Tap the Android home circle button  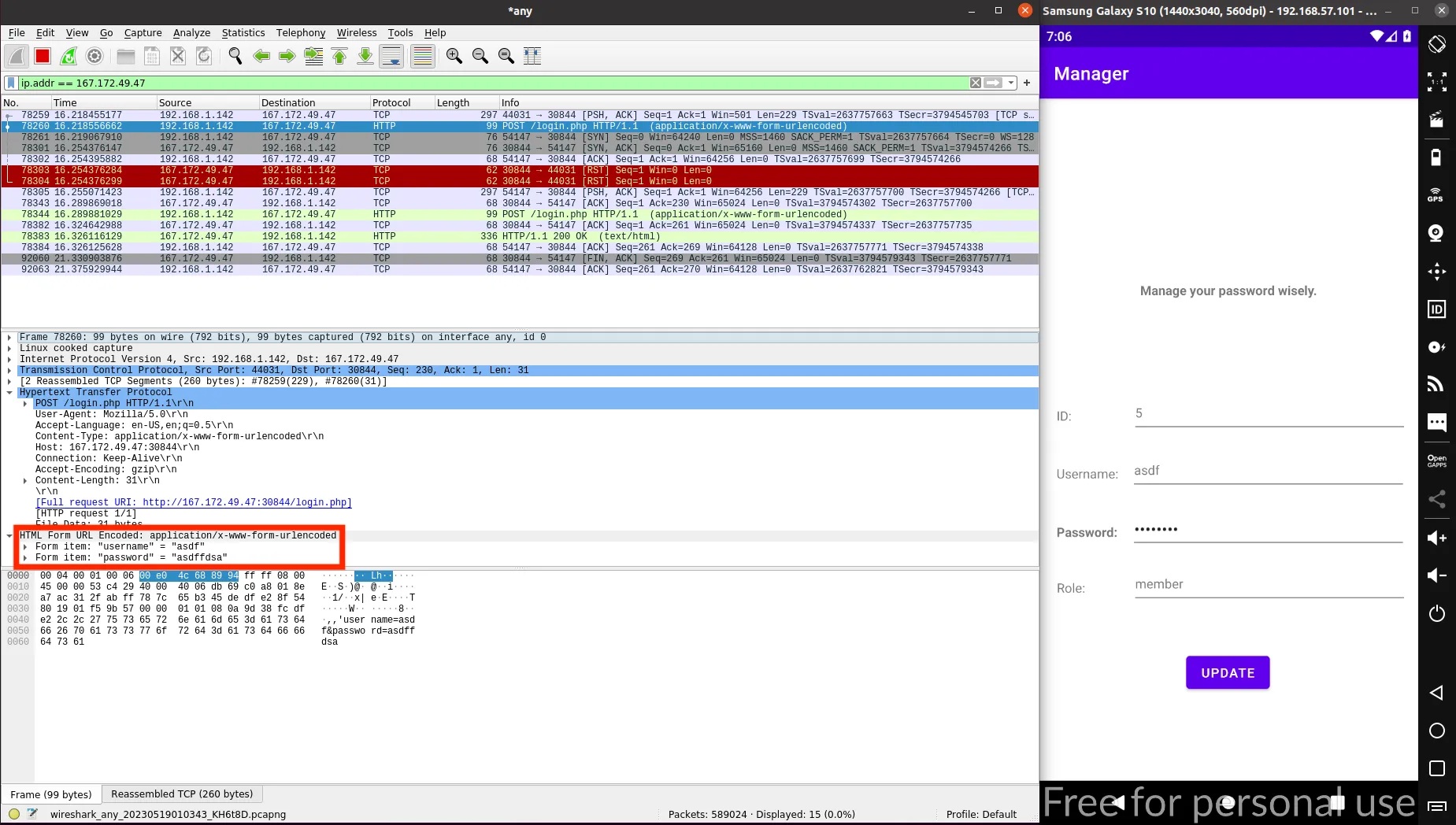coord(1437,731)
